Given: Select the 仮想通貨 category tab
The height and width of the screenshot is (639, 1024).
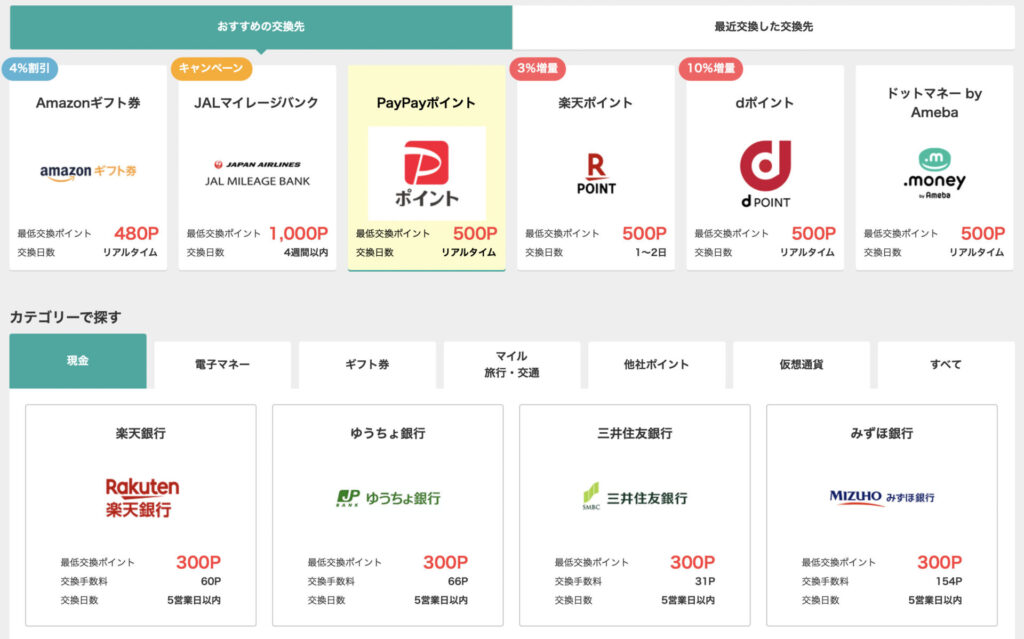Looking at the screenshot, I should 801,365.
